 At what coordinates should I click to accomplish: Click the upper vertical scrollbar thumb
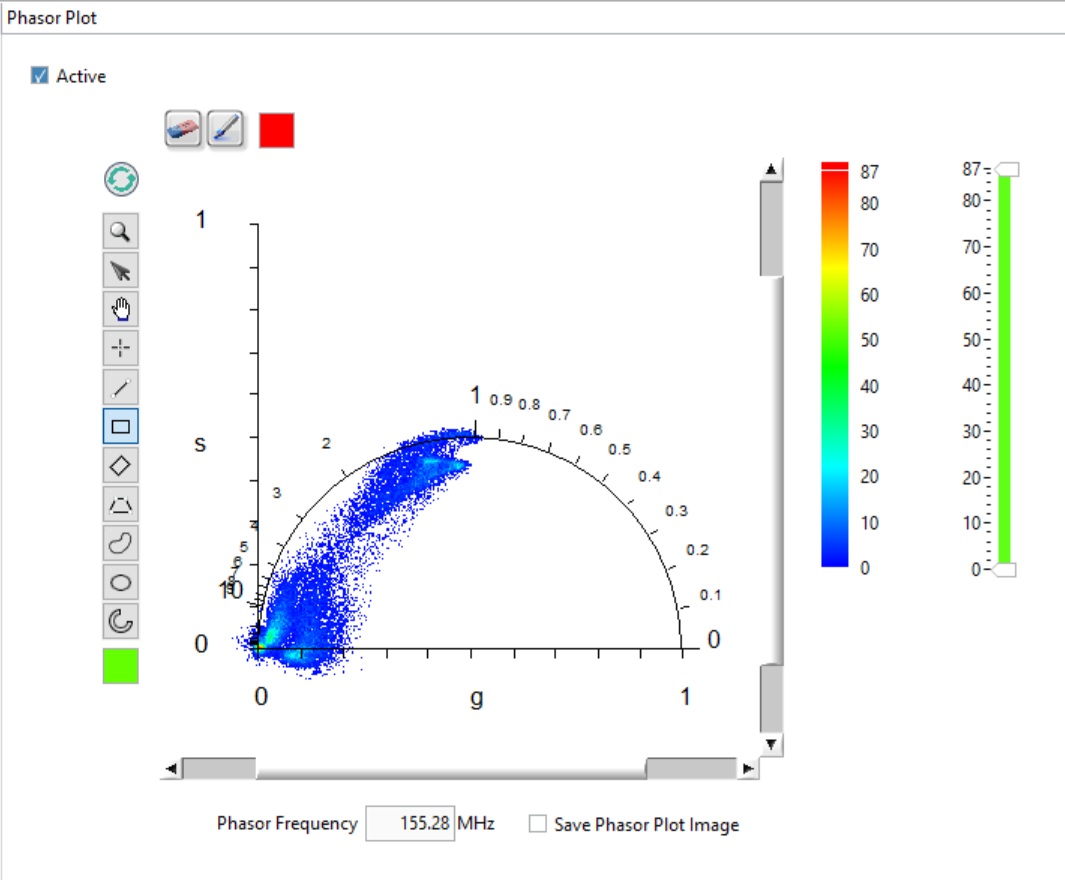coord(771,229)
